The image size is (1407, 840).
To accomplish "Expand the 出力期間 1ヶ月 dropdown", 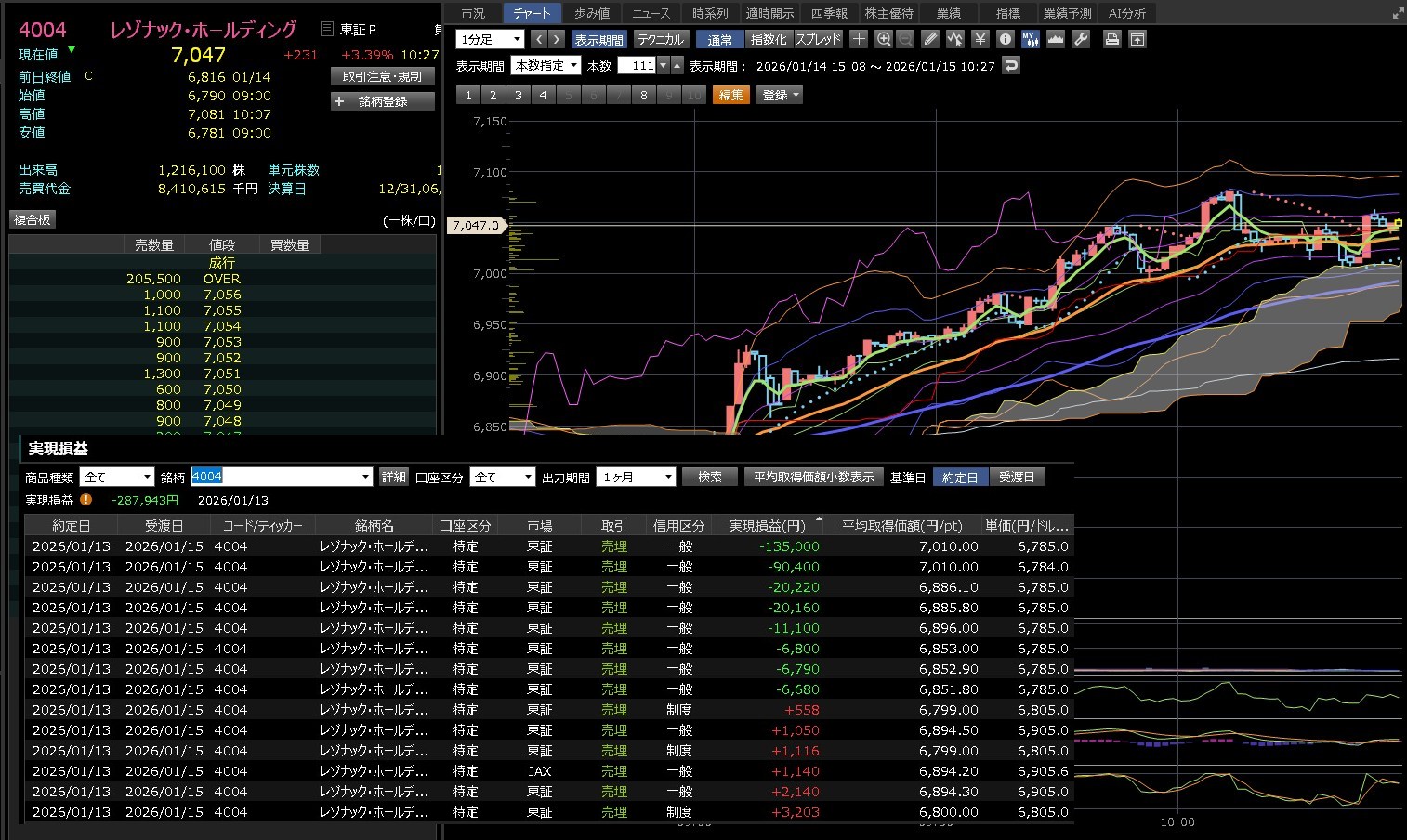I will tap(637, 477).
